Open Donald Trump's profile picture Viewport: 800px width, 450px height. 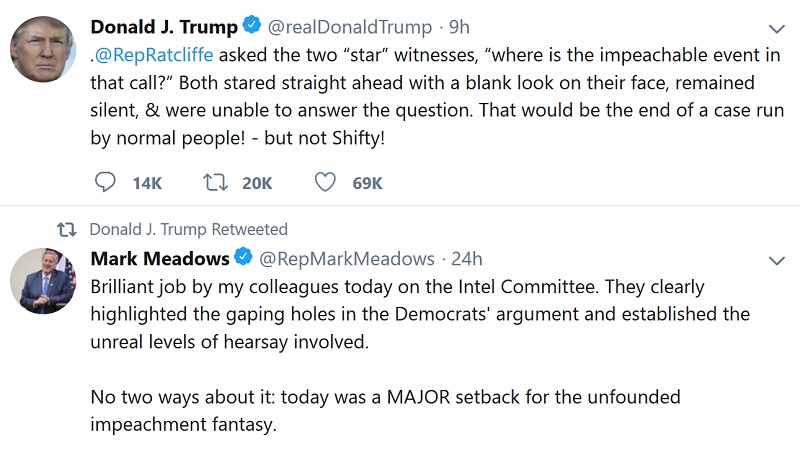point(43,49)
